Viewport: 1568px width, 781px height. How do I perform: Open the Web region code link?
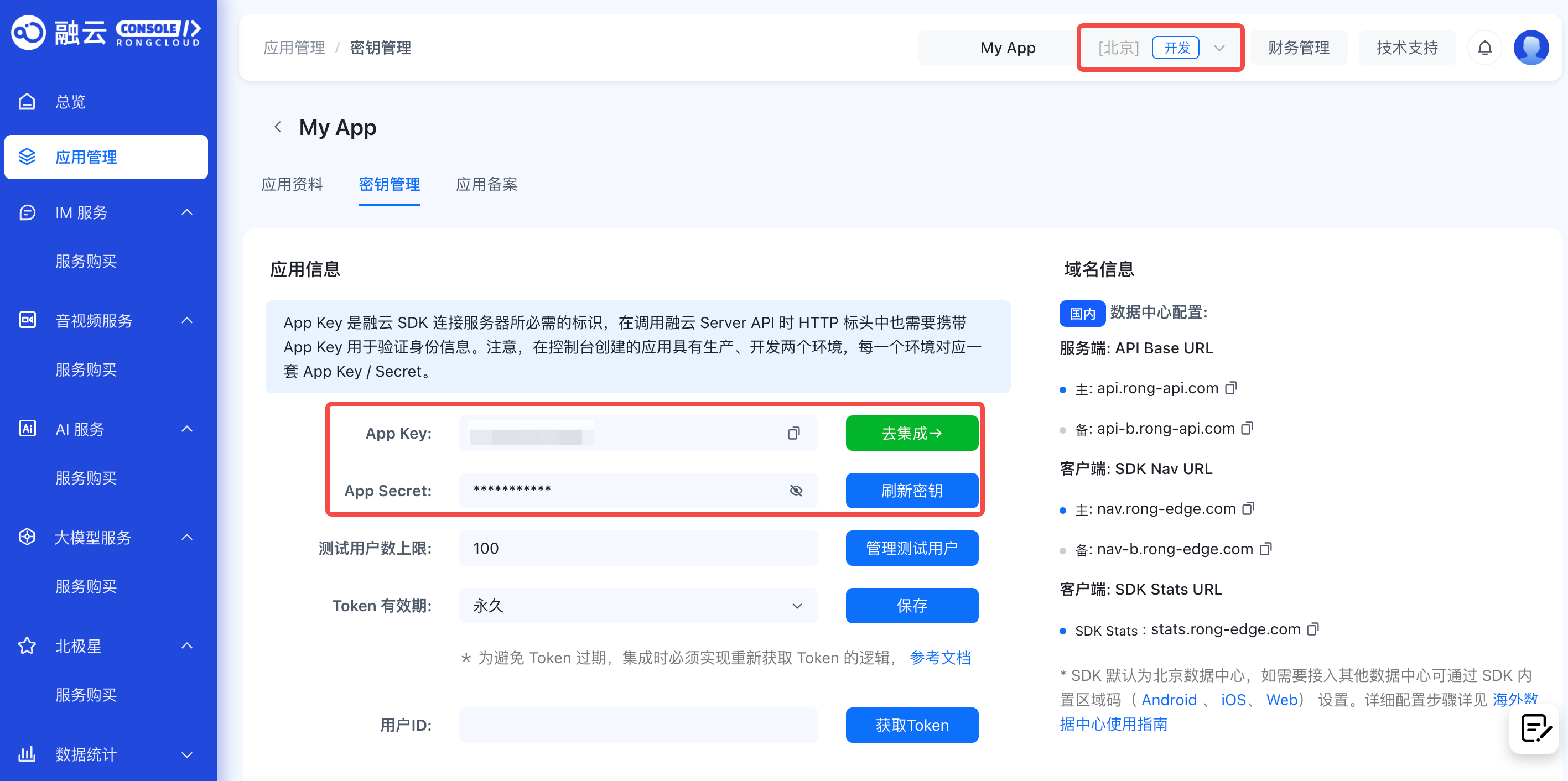(1282, 700)
